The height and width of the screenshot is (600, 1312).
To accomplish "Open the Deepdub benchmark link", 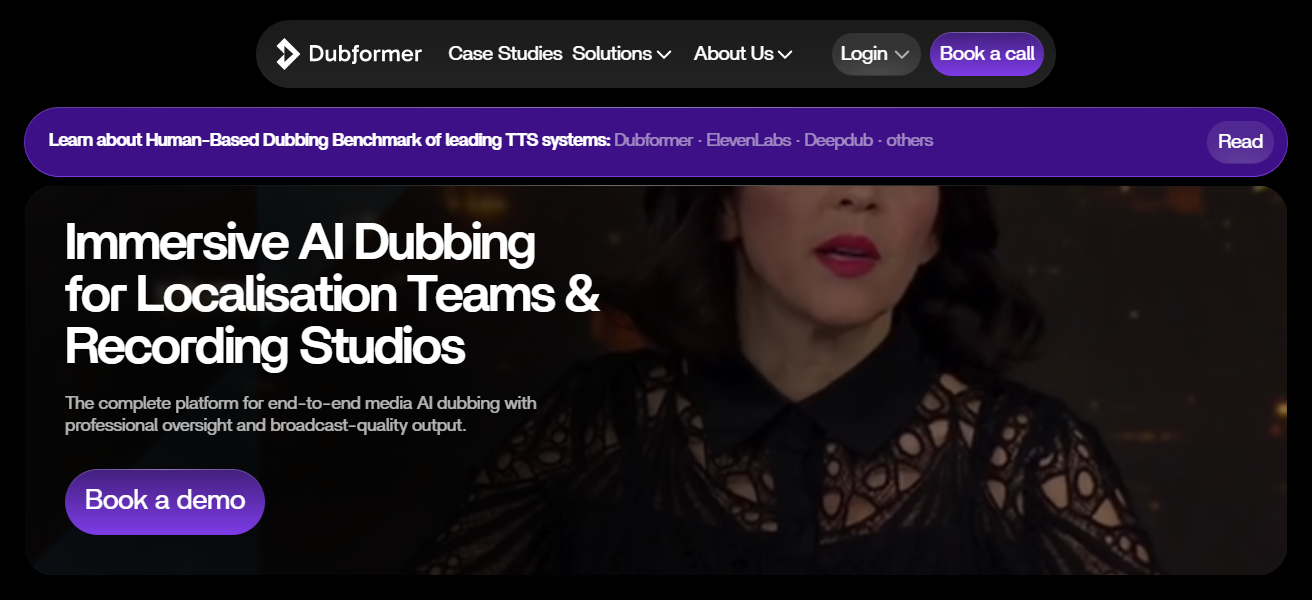I will pyautogui.click(x=838, y=140).
